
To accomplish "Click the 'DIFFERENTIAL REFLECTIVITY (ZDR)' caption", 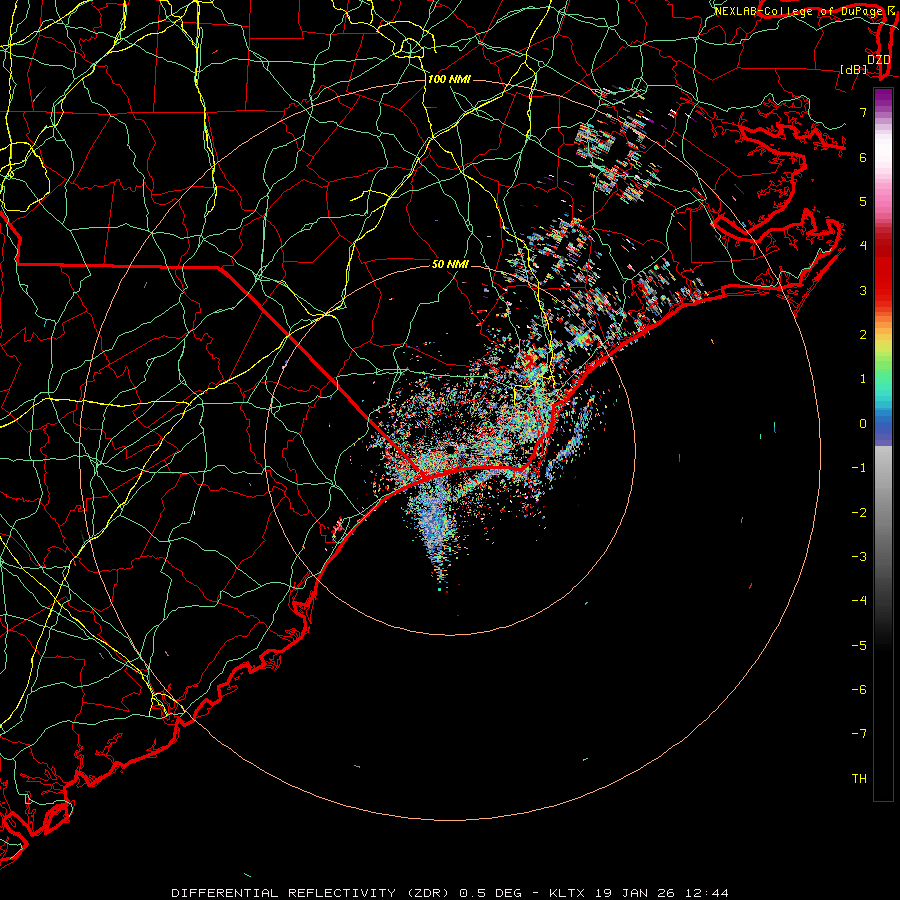I will coord(312,893).
